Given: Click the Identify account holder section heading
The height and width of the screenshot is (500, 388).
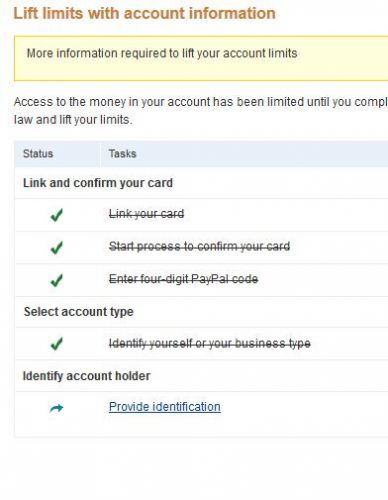Looking at the screenshot, I should (x=86, y=376).
